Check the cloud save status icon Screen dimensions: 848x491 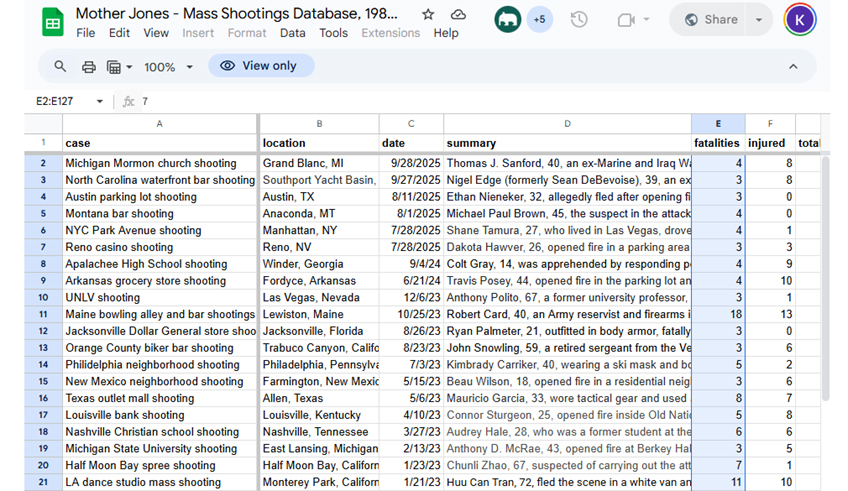coord(458,15)
